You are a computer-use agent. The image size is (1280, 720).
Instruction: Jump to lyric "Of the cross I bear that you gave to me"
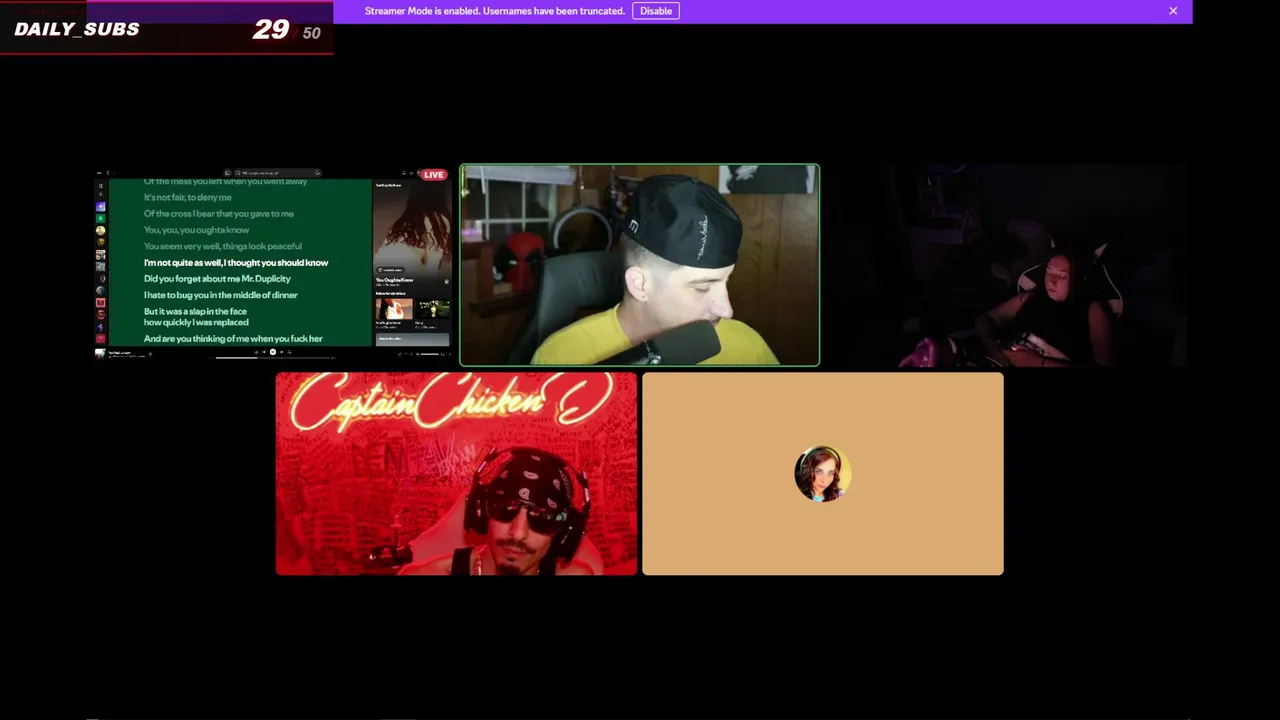point(218,213)
